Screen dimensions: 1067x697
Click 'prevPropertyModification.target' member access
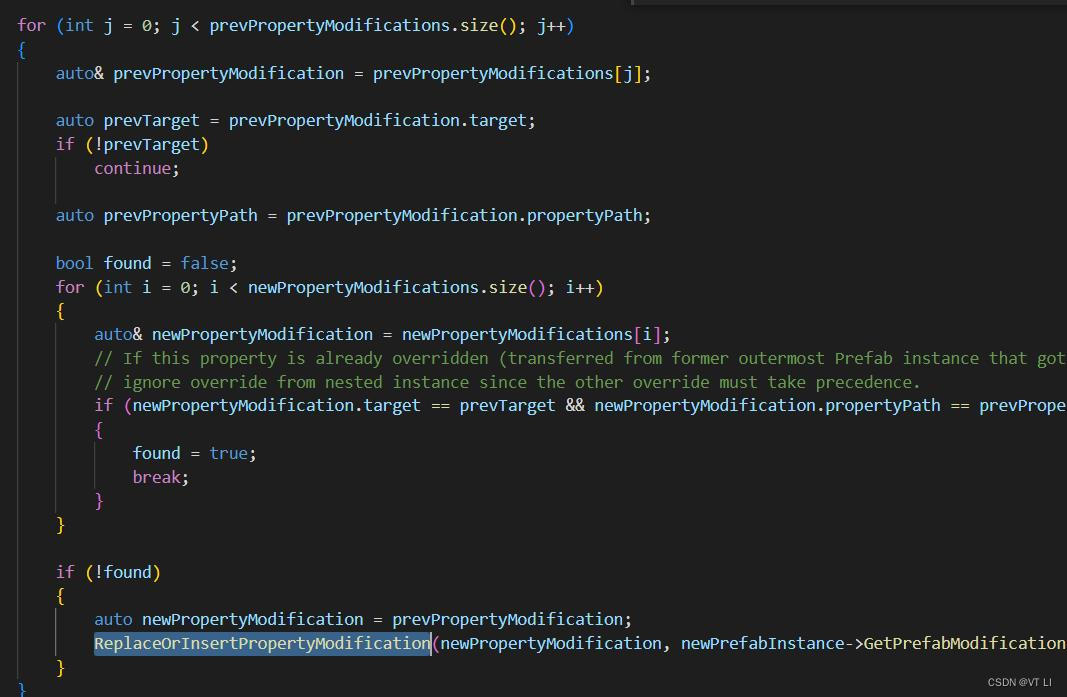[x=378, y=120]
